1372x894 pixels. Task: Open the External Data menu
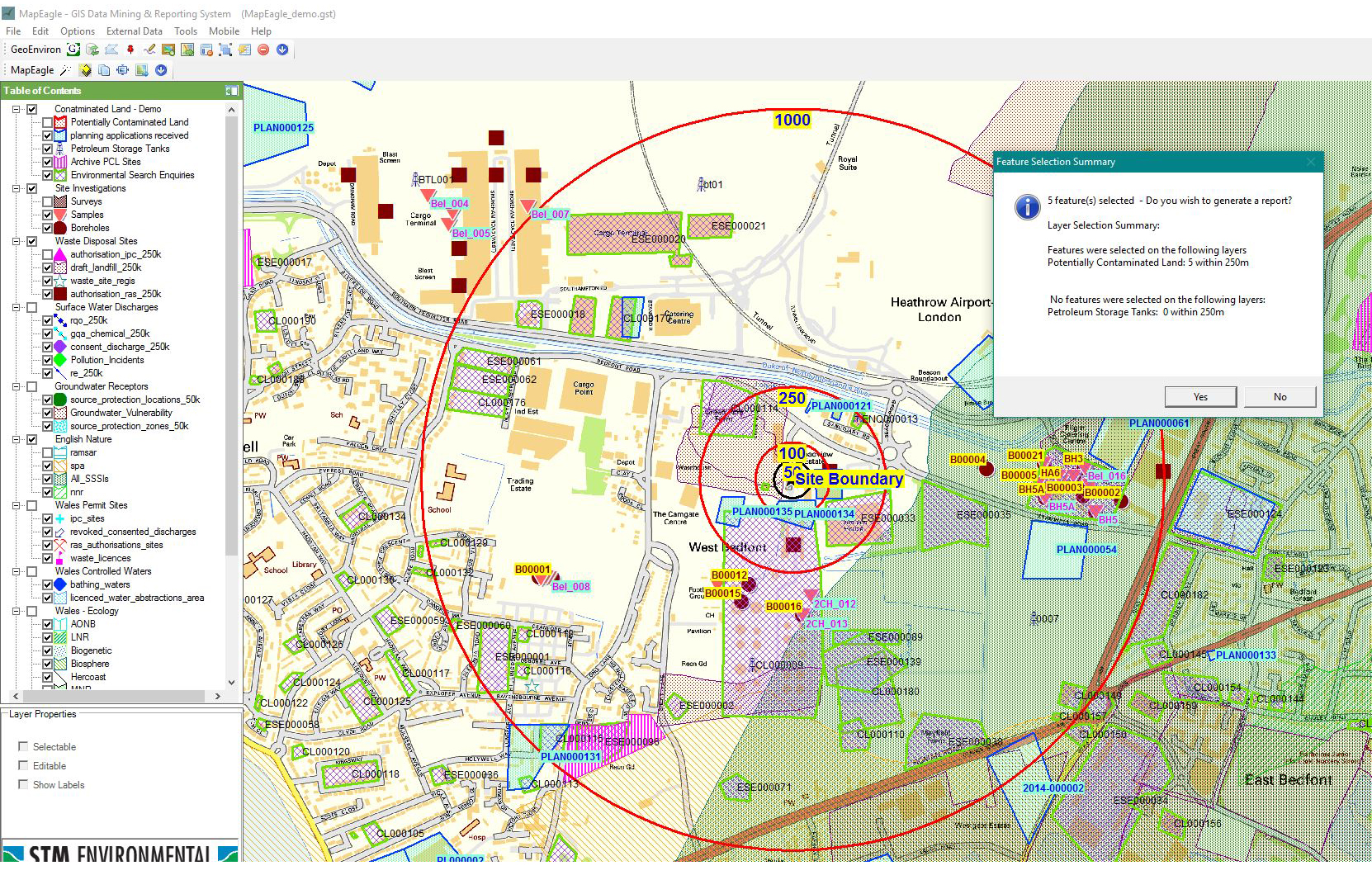pos(134,31)
